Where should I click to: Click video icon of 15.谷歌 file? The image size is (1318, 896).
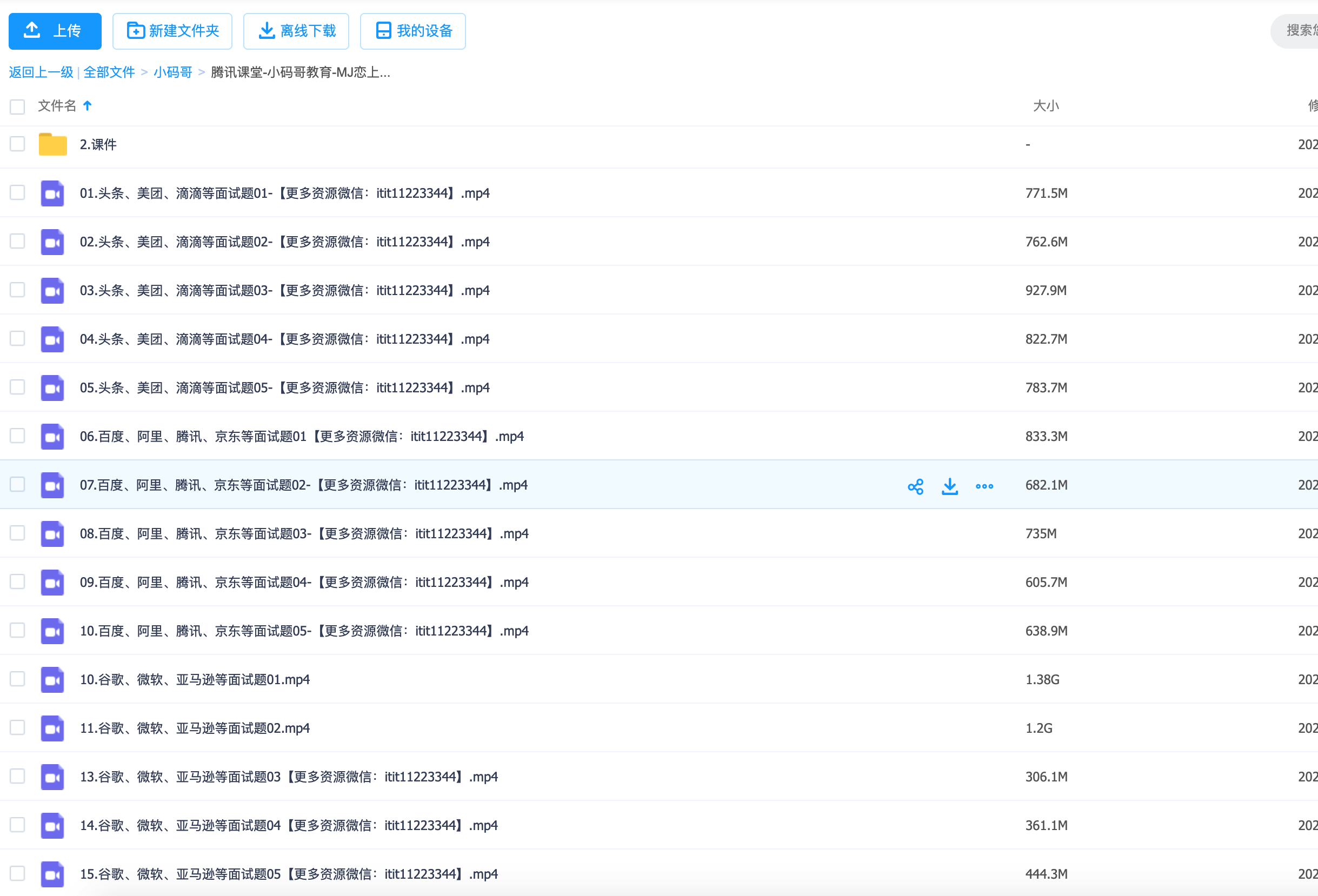pyautogui.click(x=53, y=874)
